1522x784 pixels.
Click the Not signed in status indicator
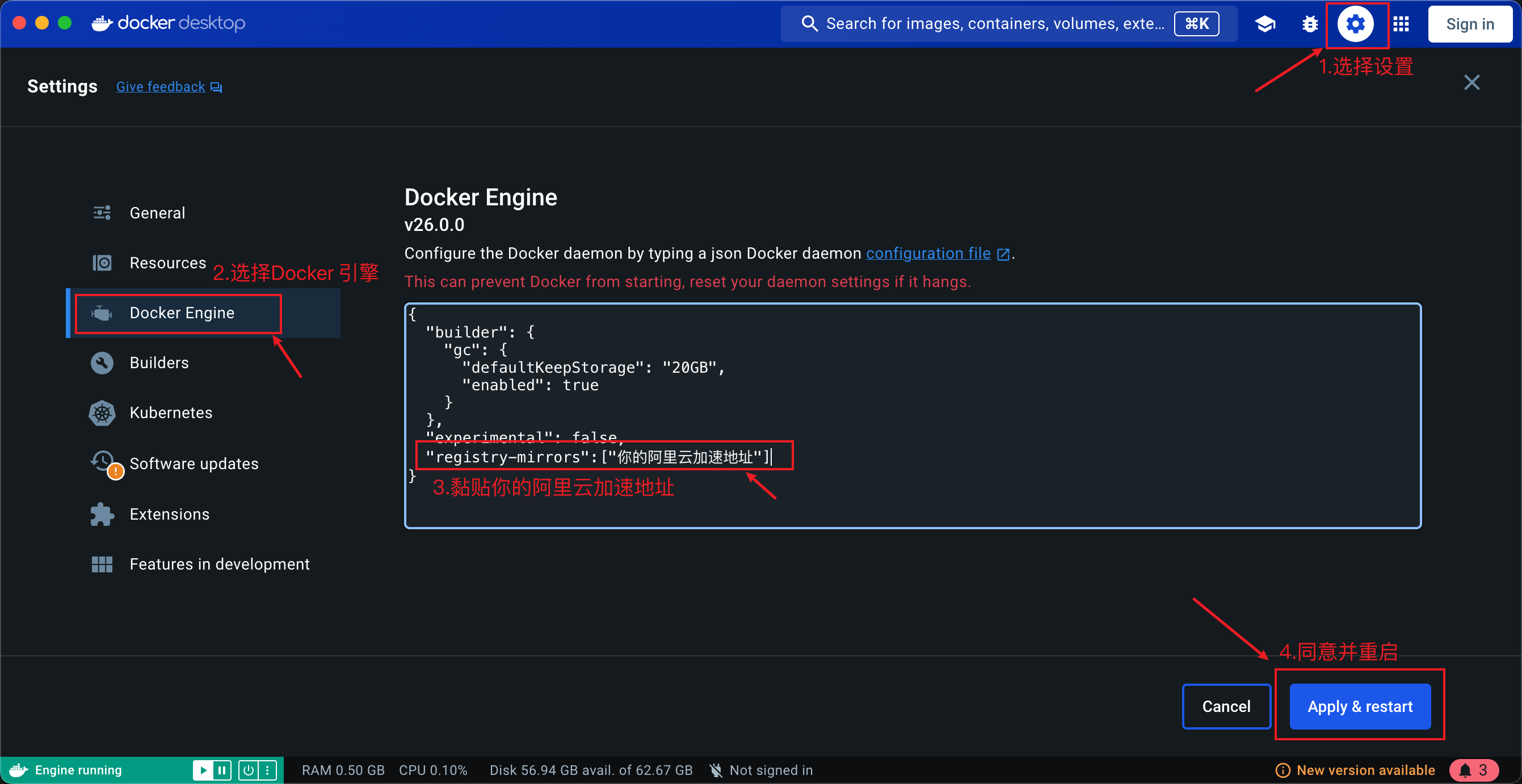[760, 770]
